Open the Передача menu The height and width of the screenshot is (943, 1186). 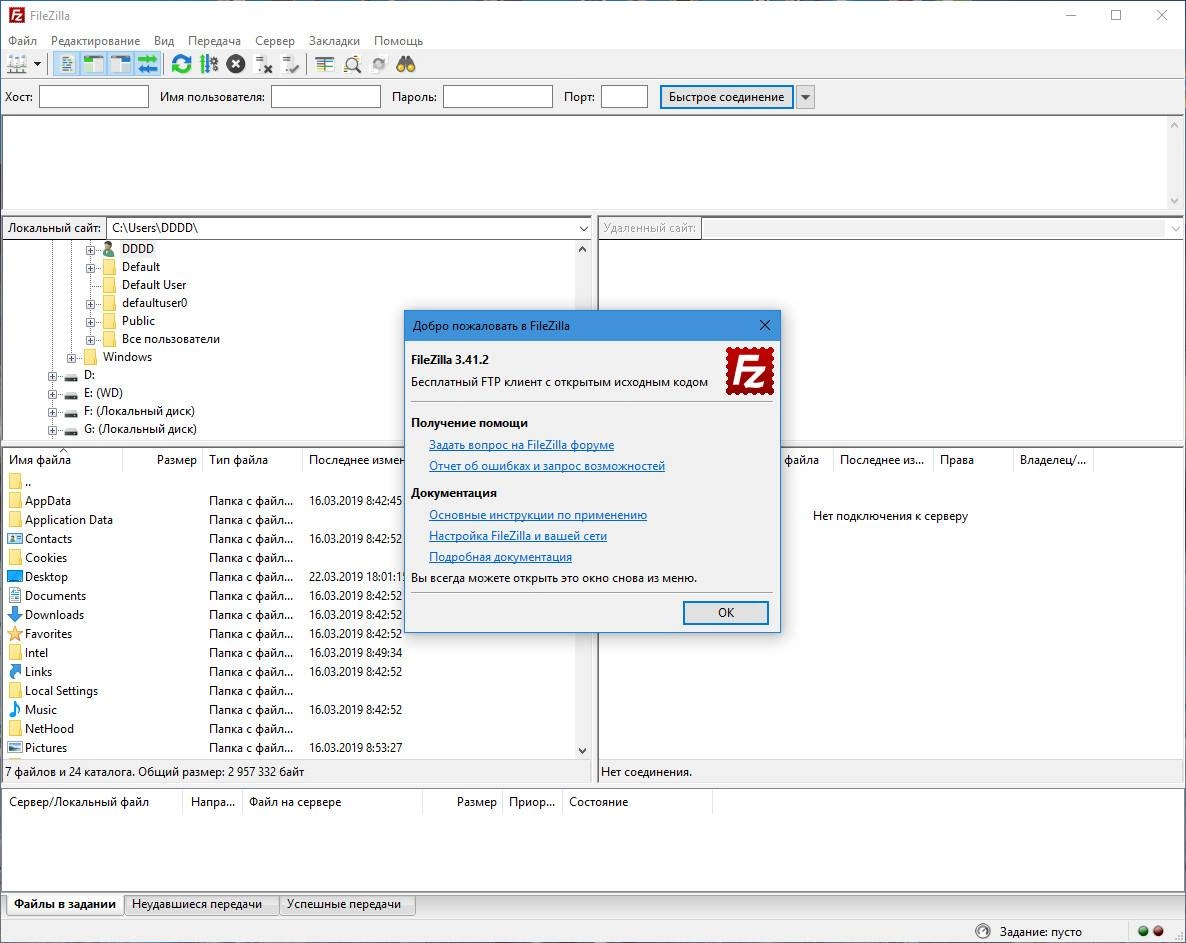coord(214,41)
